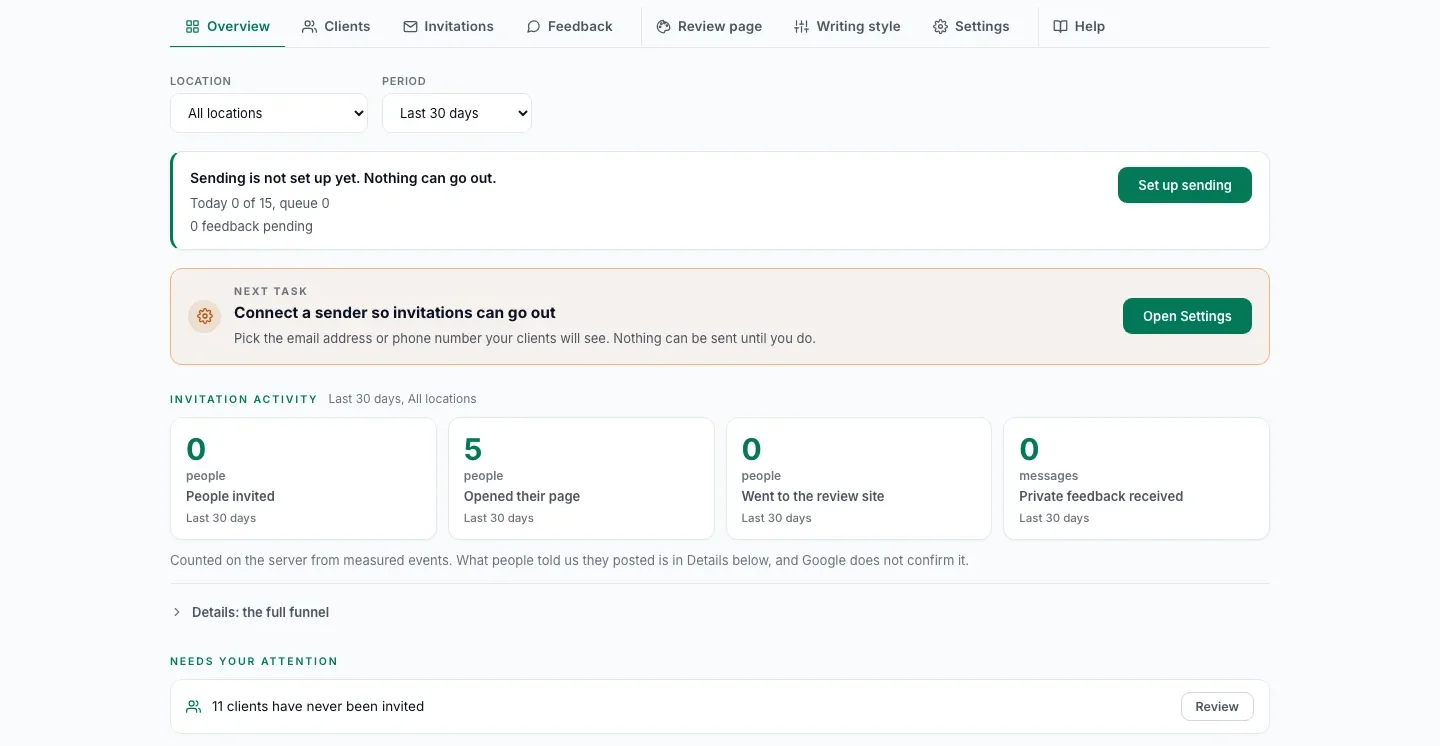Screen dimensions: 1440x746
Task: Switch to the Clients tab
Action: (x=336, y=27)
